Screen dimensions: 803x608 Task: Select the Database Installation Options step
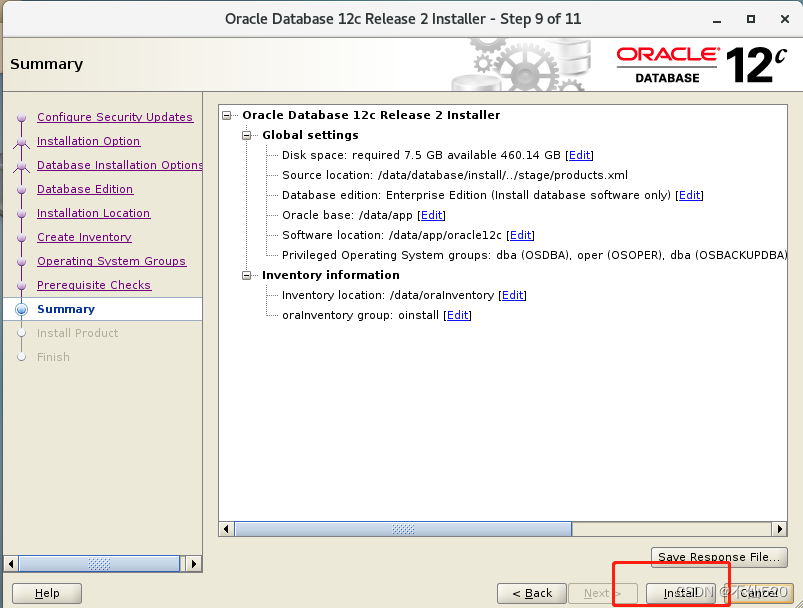click(119, 165)
